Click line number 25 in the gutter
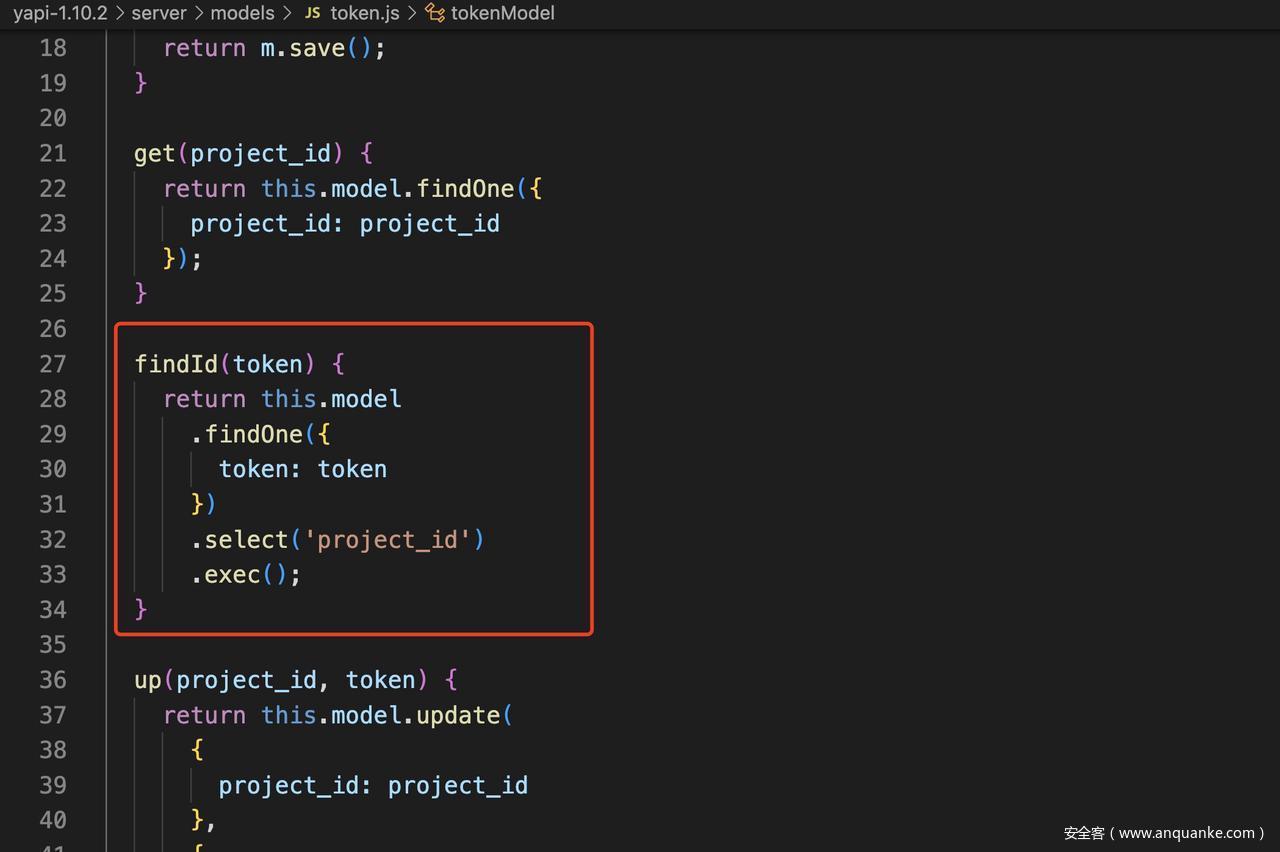 (53, 293)
